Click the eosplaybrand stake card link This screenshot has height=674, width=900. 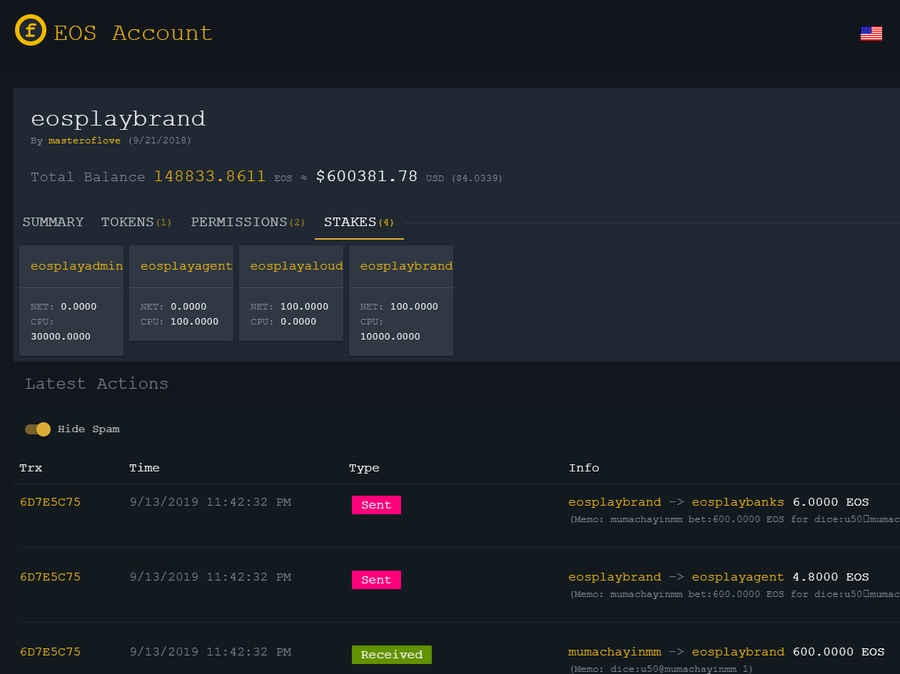click(406, 266)
